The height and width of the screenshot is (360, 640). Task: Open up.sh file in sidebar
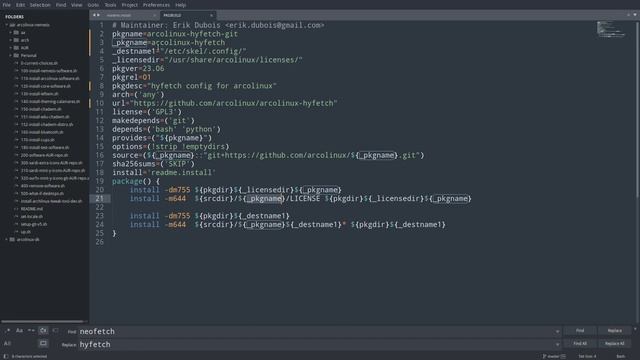pos(25,231)
